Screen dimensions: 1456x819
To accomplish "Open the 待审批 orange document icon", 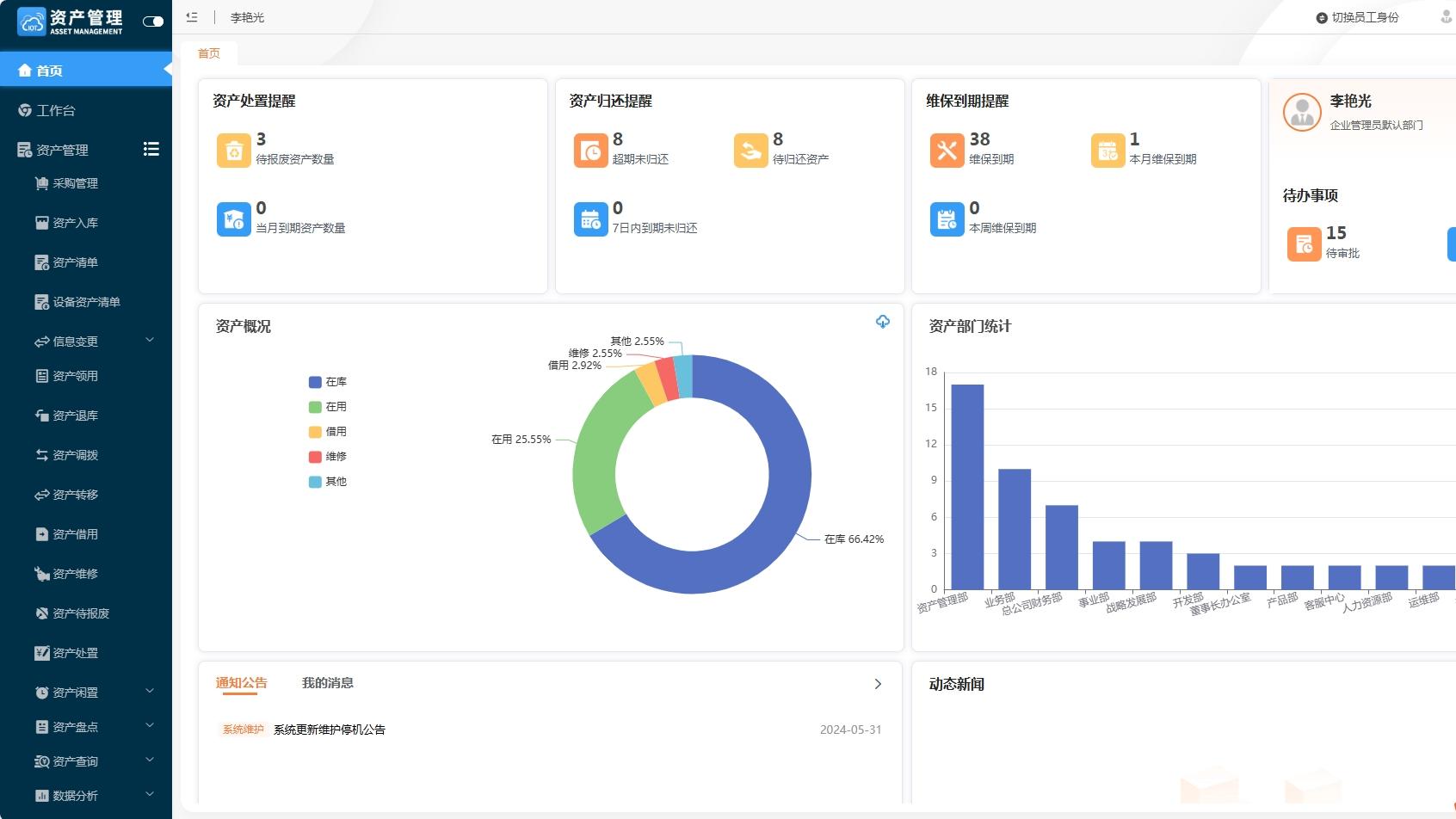I will coord(1305,244).
